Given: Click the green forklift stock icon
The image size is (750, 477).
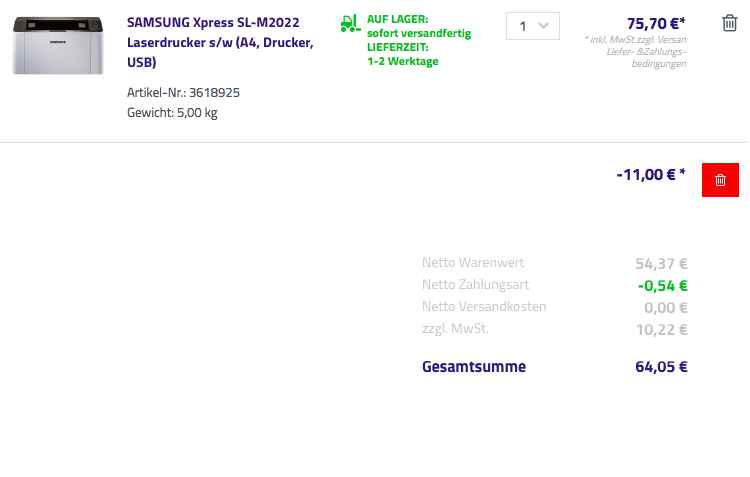Looking at the screenshot, I should click(349, 22).
